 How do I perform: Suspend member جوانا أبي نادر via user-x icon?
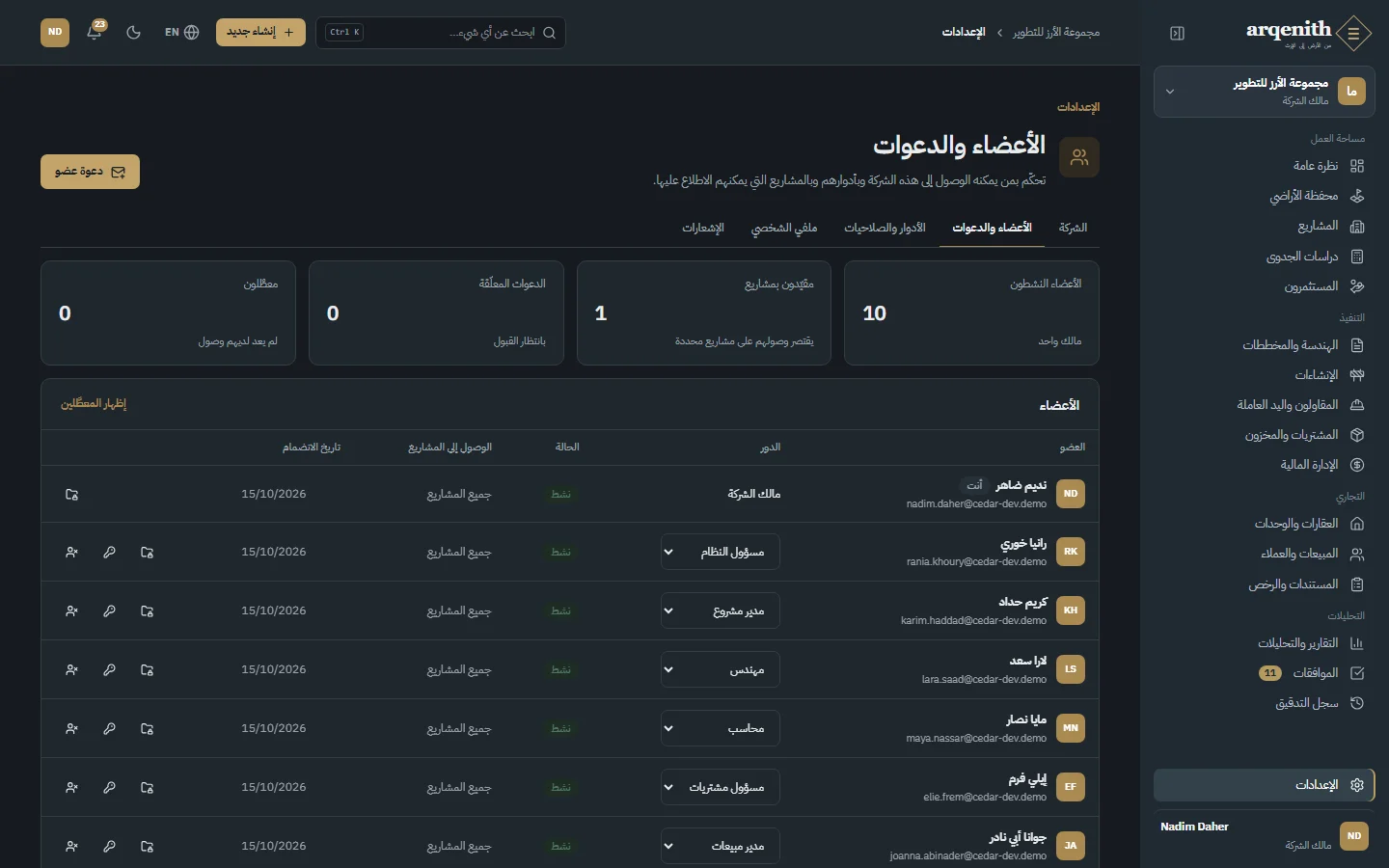click(71, 847)
